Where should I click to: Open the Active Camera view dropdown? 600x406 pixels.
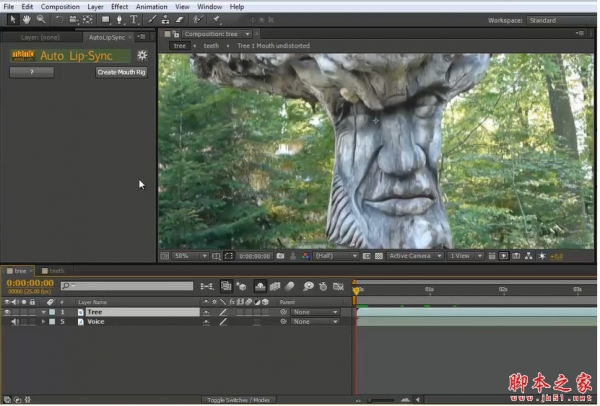pos(415,256)
